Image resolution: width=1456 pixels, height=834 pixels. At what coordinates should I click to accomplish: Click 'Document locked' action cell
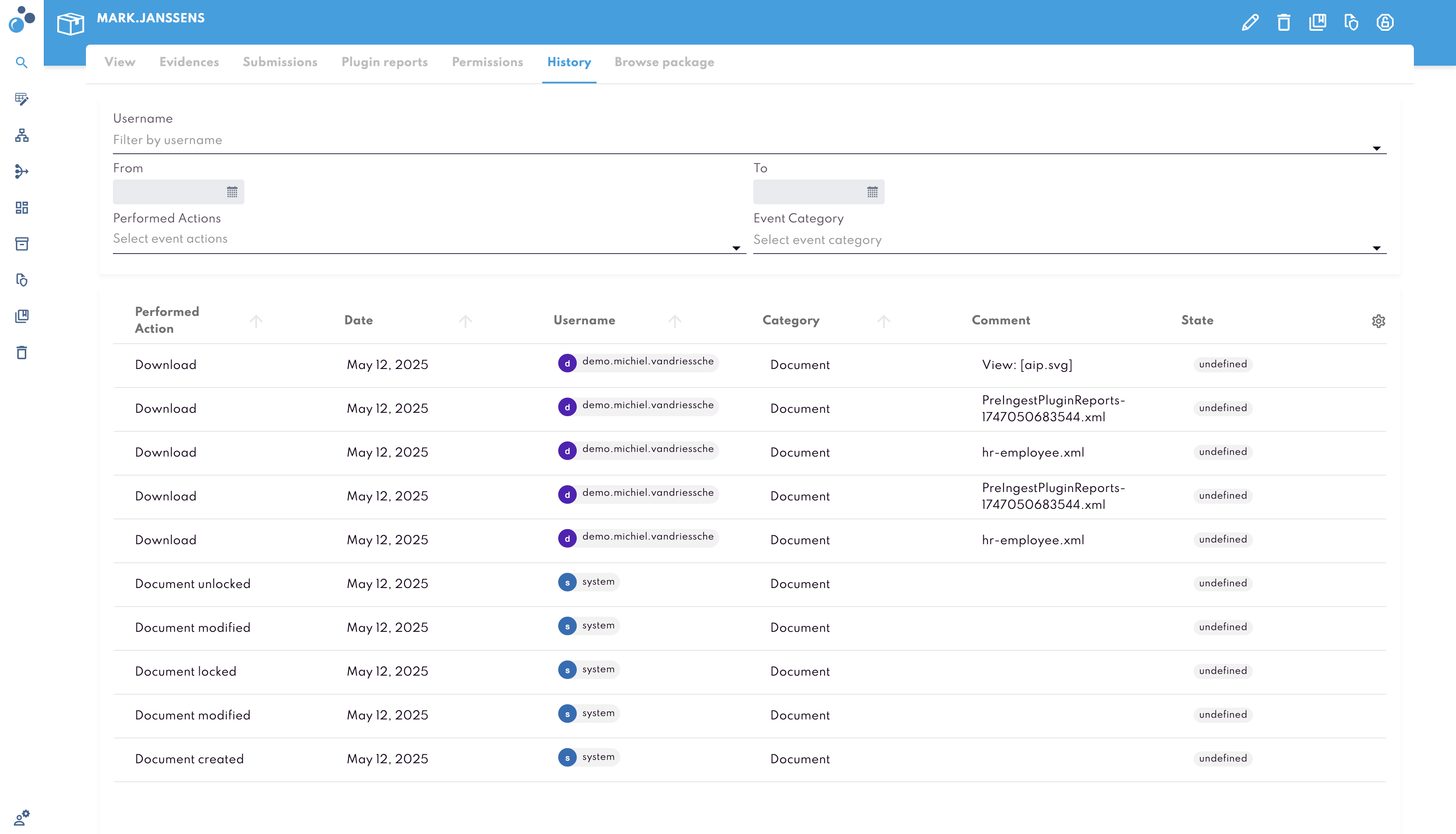[185, 671]
